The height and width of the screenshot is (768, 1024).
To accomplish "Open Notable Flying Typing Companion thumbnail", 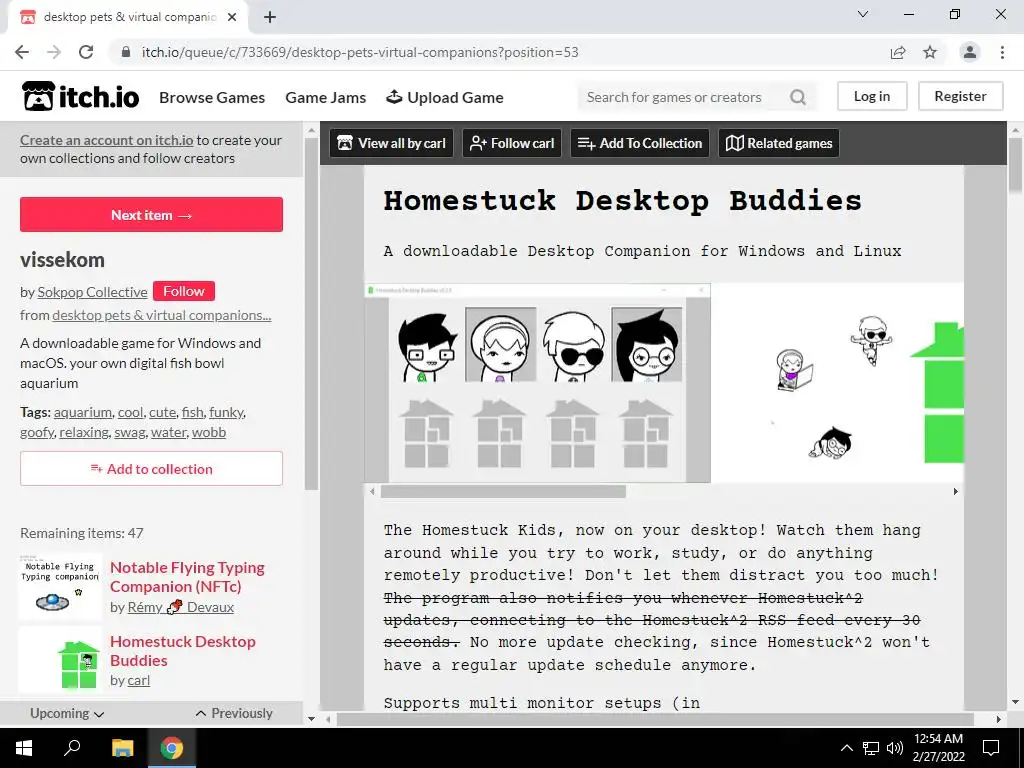I will 60,586.
